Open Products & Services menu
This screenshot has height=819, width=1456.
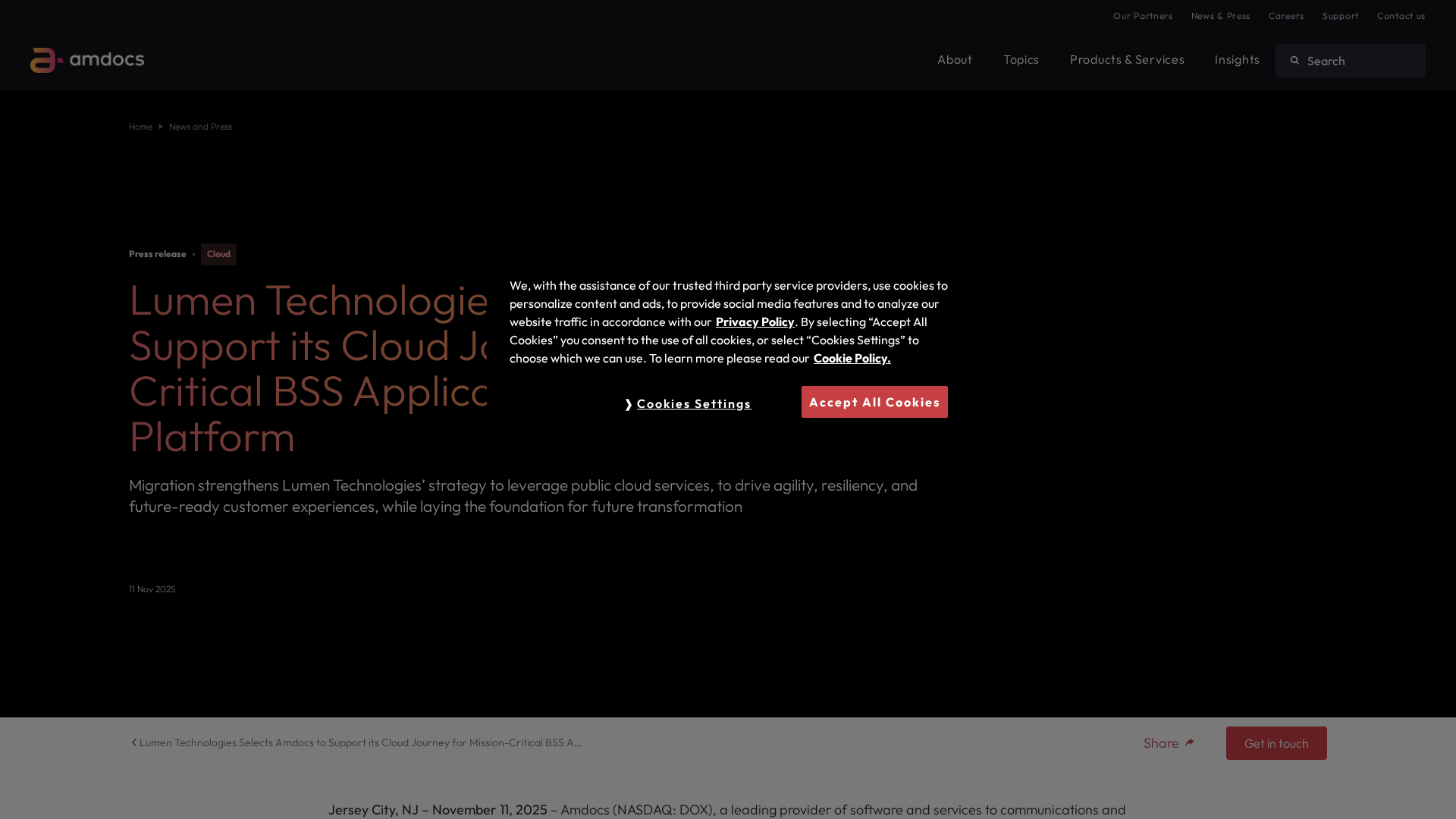point(1126,60)
